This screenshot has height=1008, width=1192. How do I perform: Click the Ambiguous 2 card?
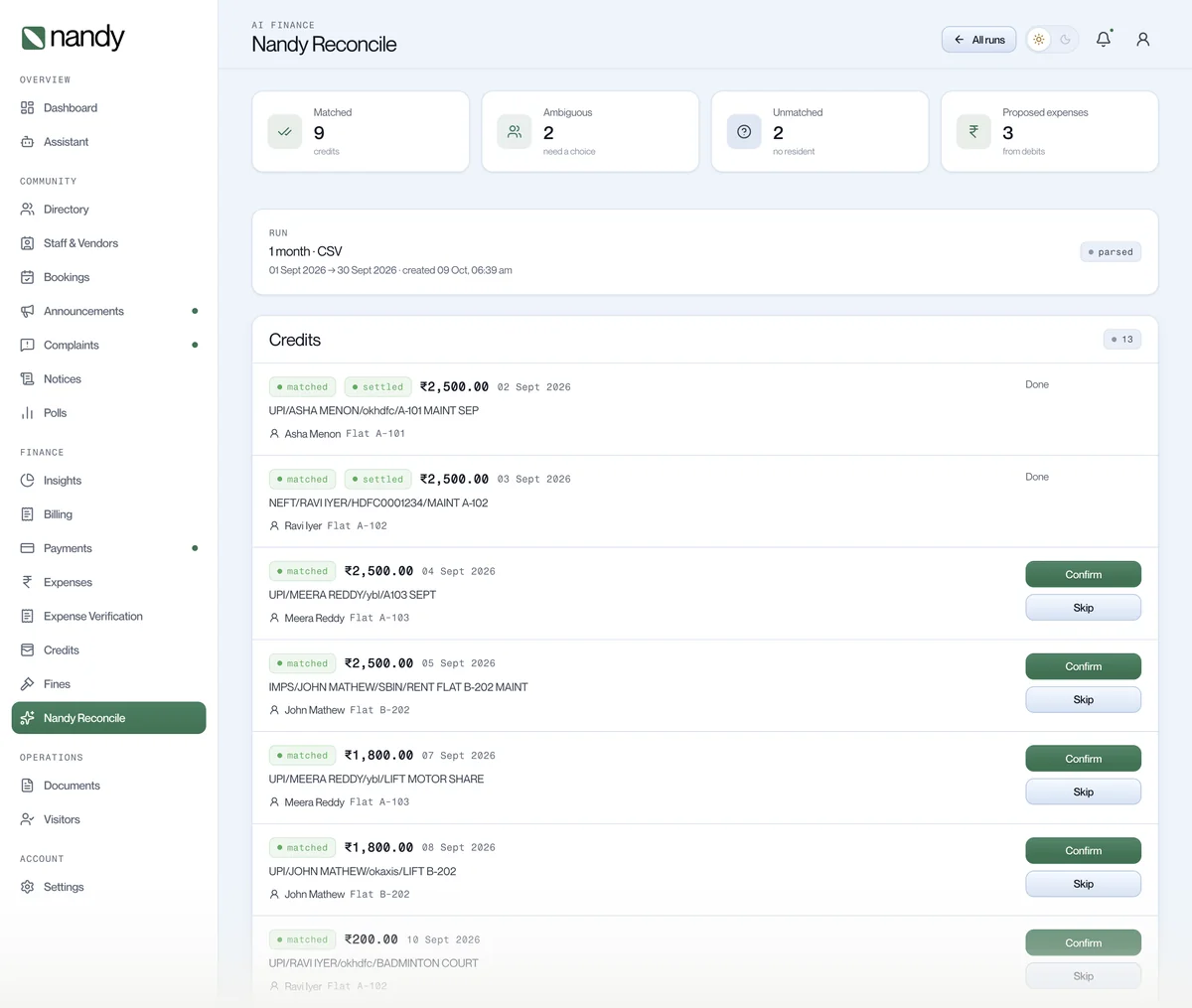(590, 131)
